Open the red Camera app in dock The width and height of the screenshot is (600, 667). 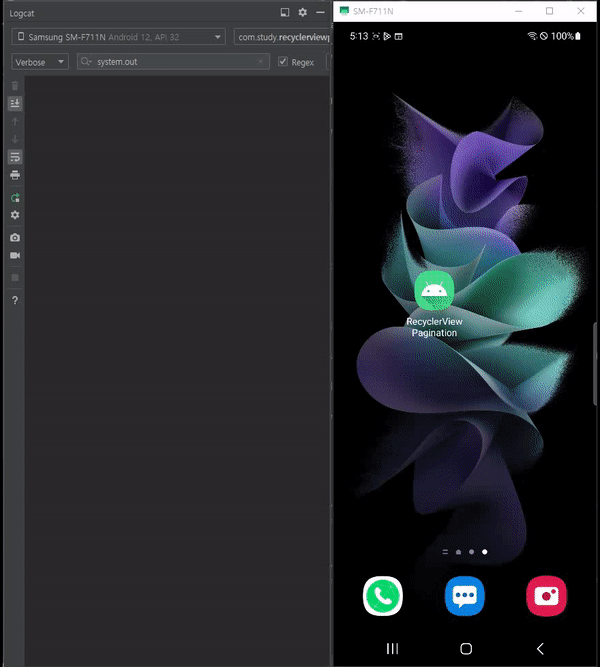click(x=546, y=596)
